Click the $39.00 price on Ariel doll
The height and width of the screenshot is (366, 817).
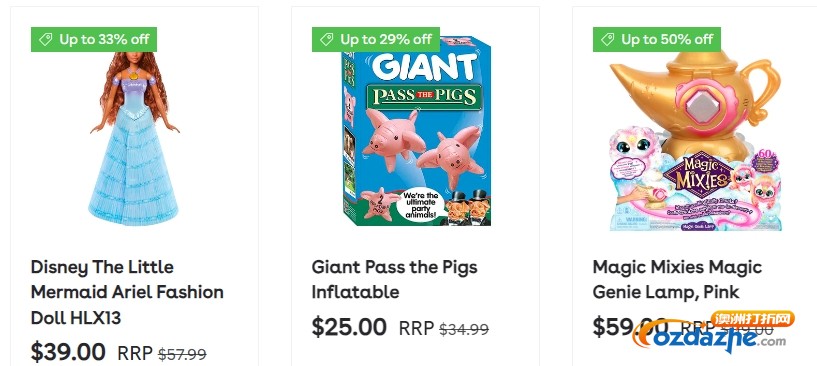pyautogui.click(x=68, y=352)
